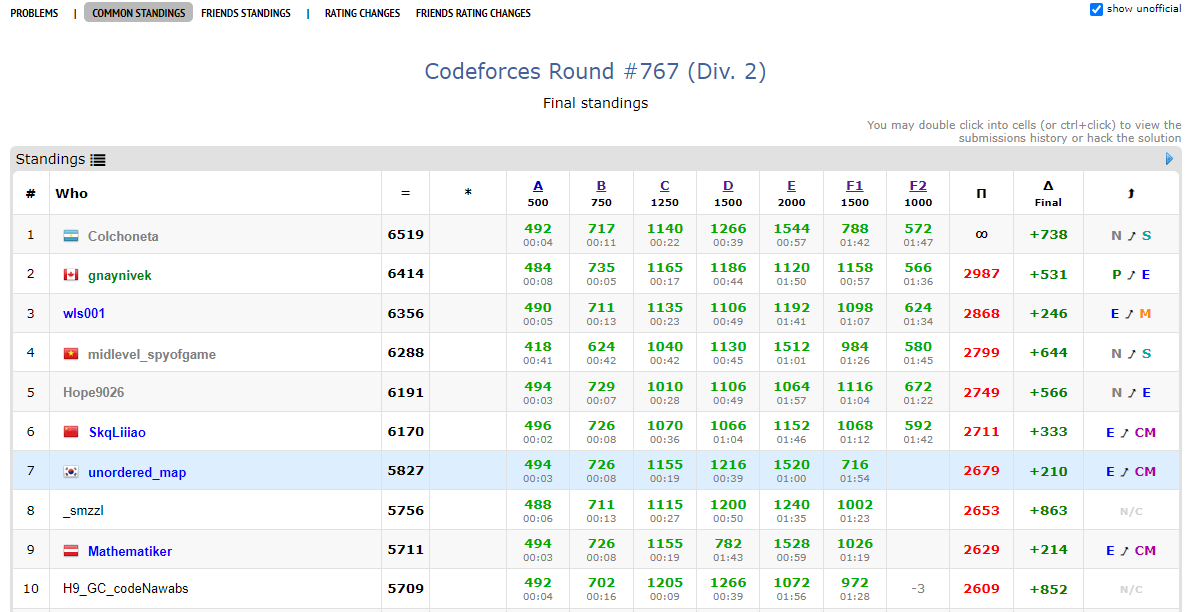
Task: Open problem E header link
Action: coord(792,186)
